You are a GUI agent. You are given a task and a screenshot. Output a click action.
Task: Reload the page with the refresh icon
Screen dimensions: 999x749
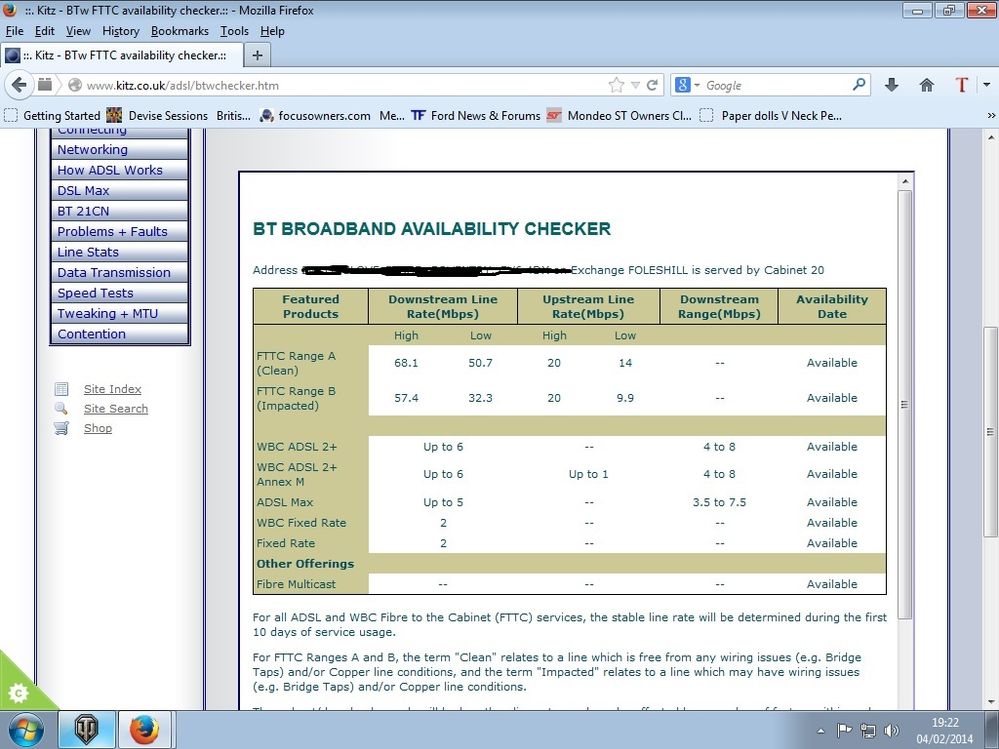pyautogui.click(x=652, y=85)
